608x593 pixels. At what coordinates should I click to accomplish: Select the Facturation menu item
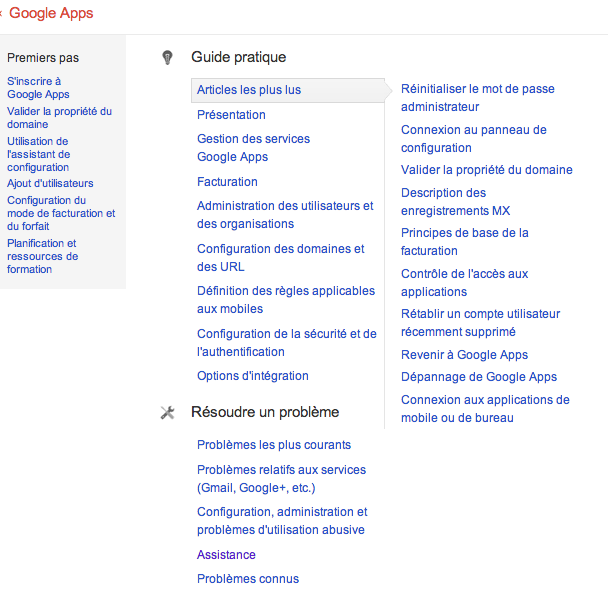click(x=227, y=182)
